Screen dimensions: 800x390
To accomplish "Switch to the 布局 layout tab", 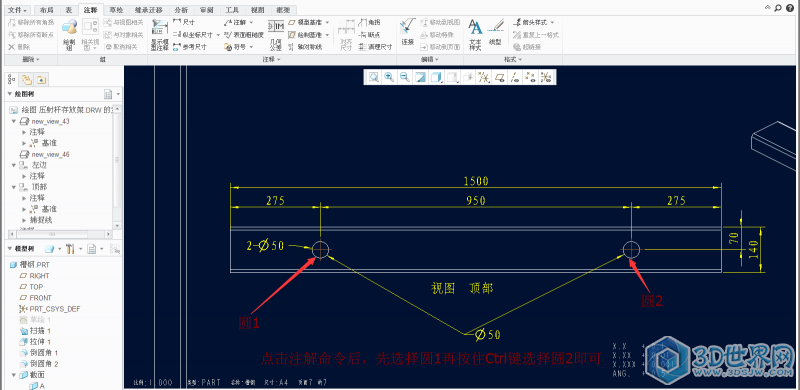I will 46,10.
